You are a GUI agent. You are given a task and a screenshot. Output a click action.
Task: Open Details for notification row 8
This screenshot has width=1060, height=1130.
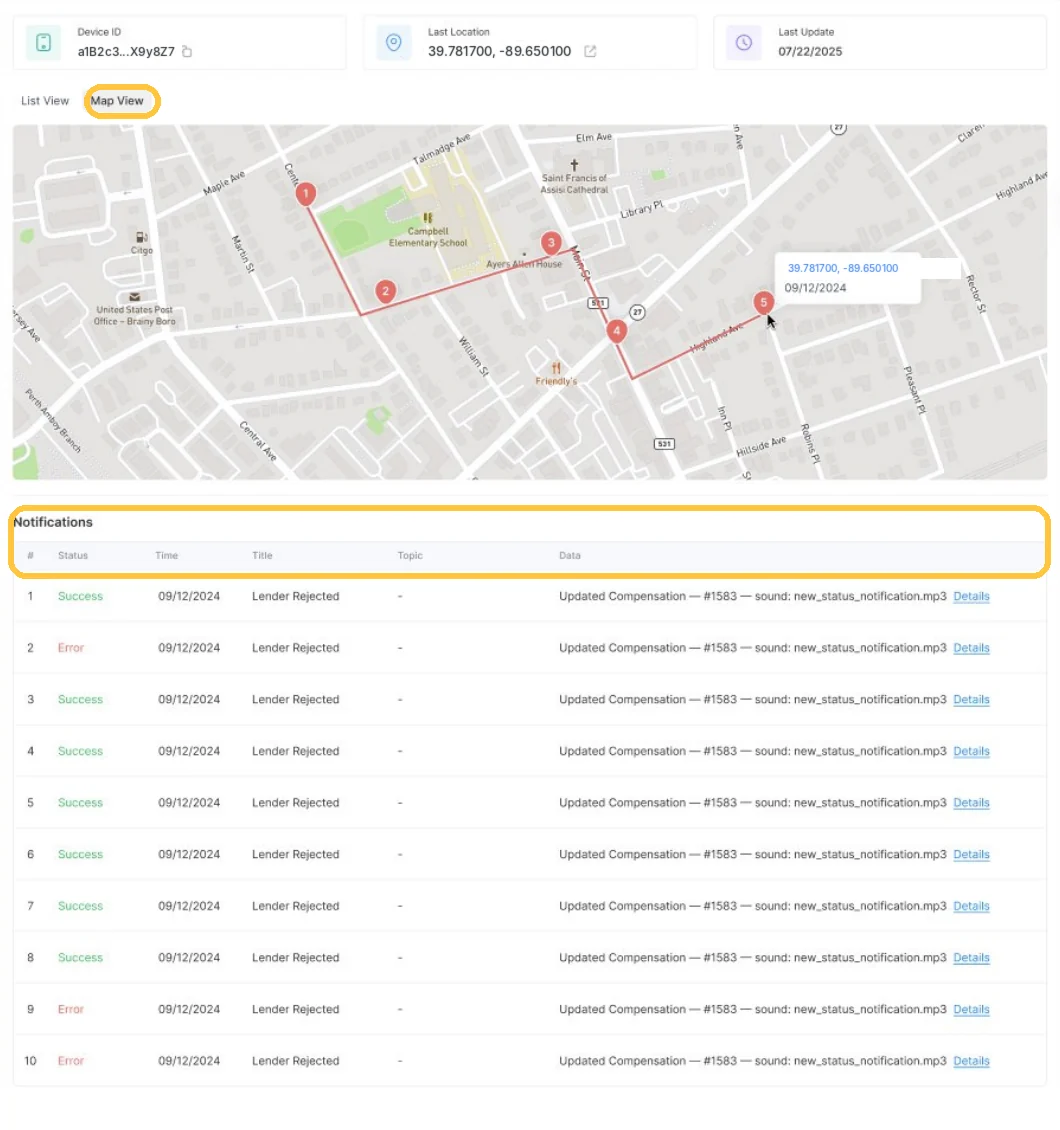(971, 958)
